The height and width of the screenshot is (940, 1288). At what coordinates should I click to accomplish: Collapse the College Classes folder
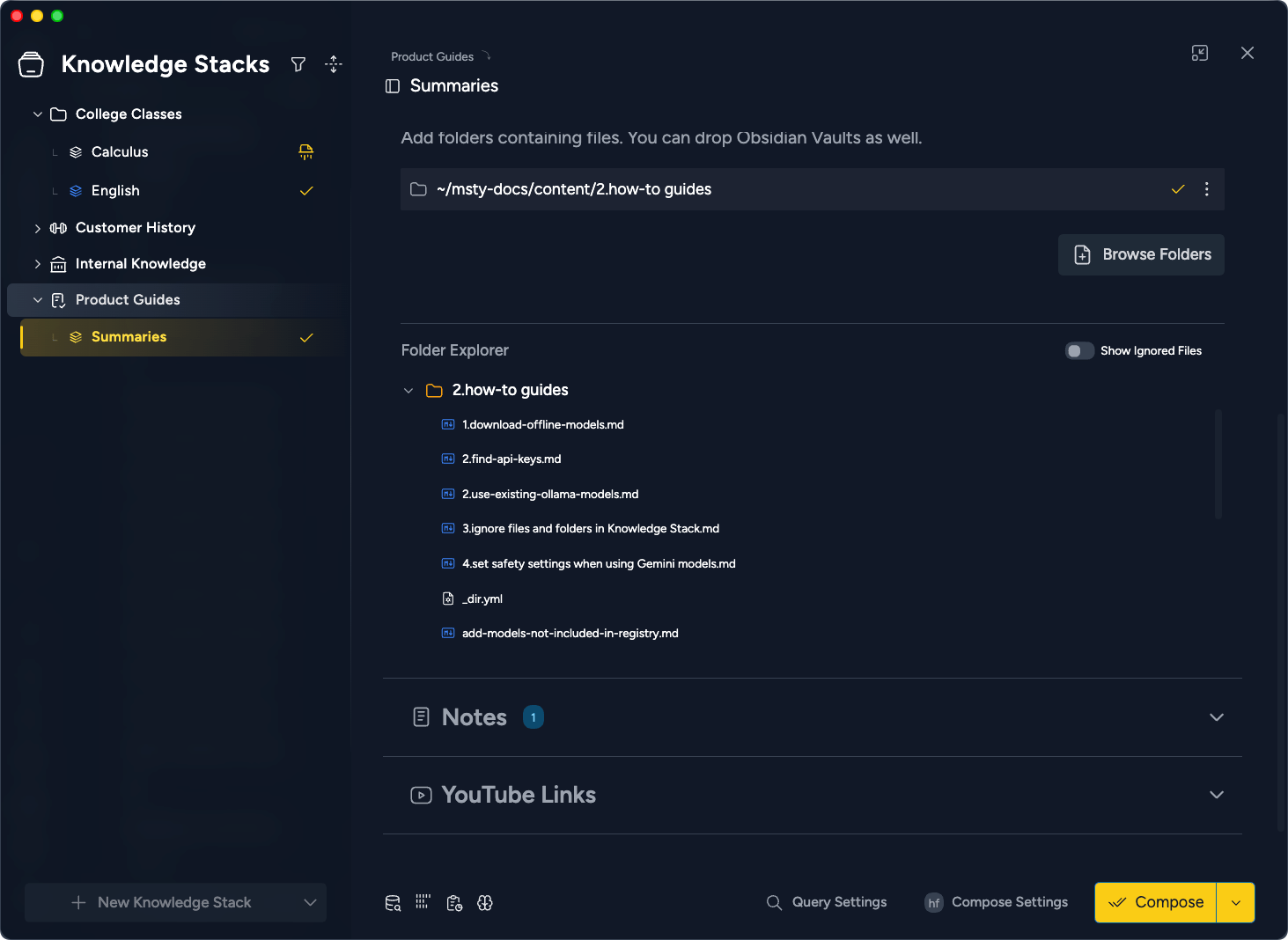point(38,114)
